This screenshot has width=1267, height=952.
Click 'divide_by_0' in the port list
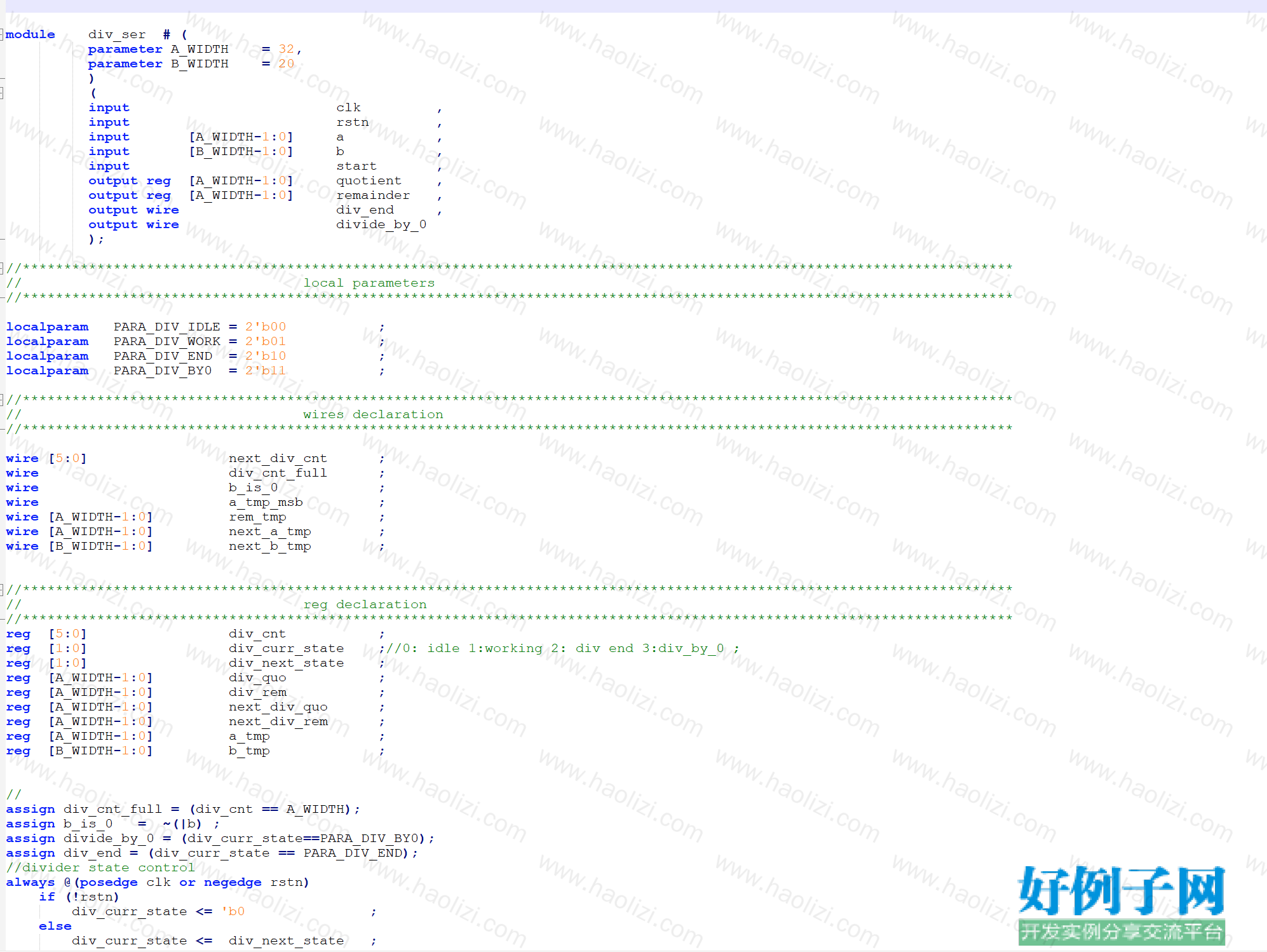[381, 224]
